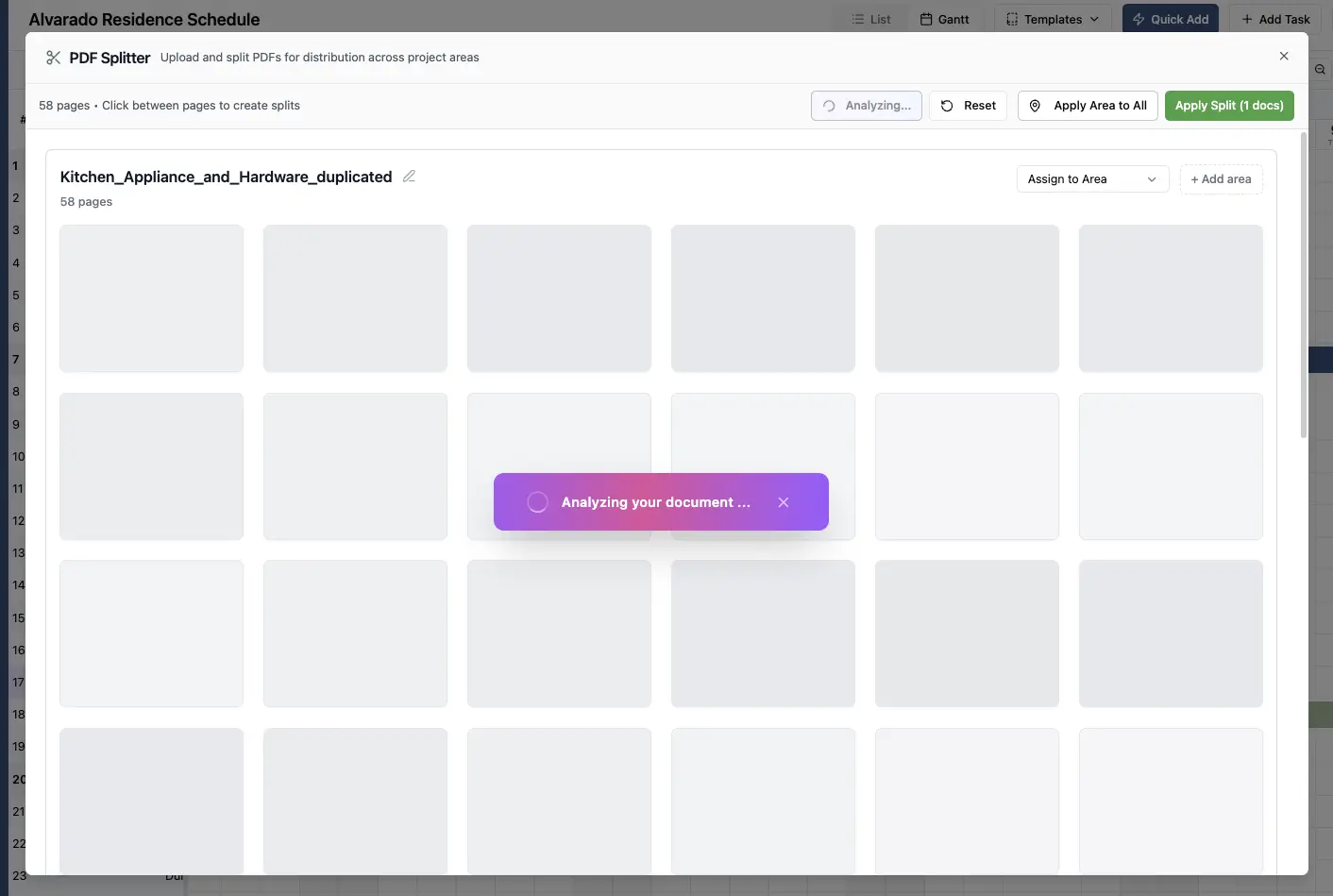Image resolution: width=1333 pixels, height=896 pixels.
Task: Click the location pin icon on Apply Area to All
Action: pyautogui.click(x=1036, y=106)
